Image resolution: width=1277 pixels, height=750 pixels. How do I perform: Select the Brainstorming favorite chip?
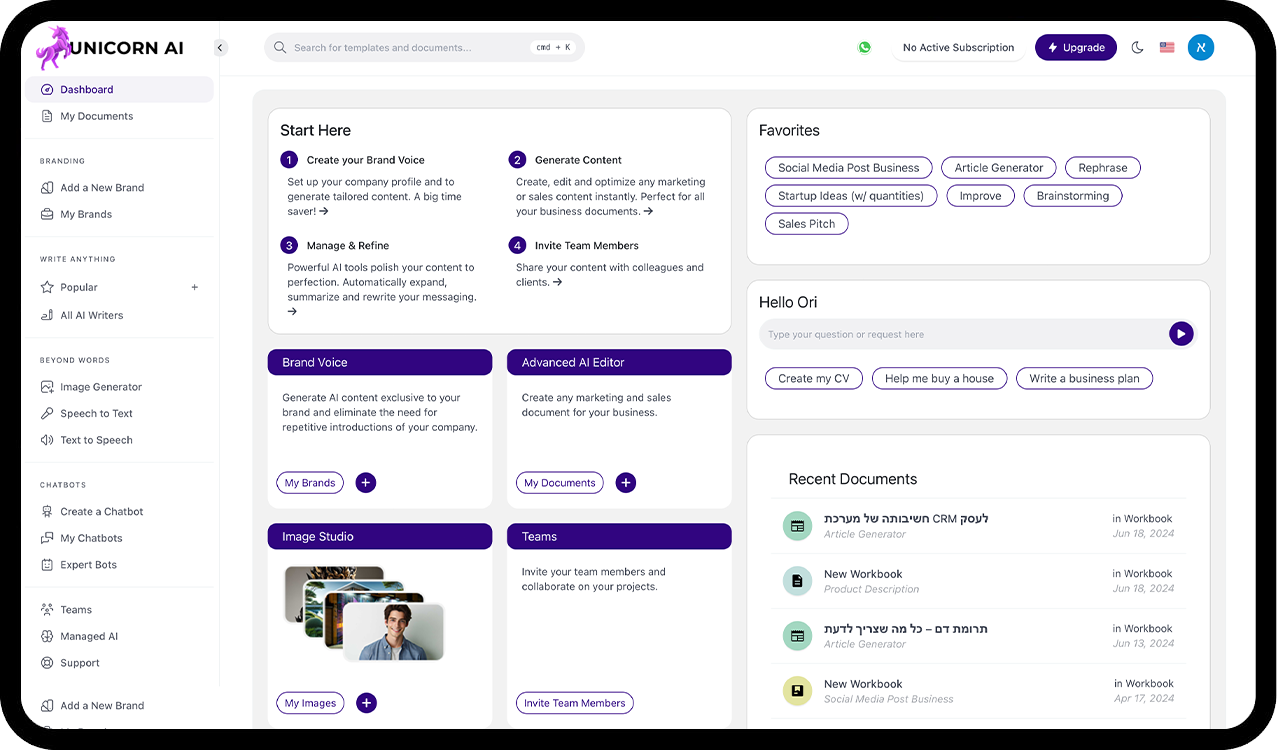(x=1073, y=196)
